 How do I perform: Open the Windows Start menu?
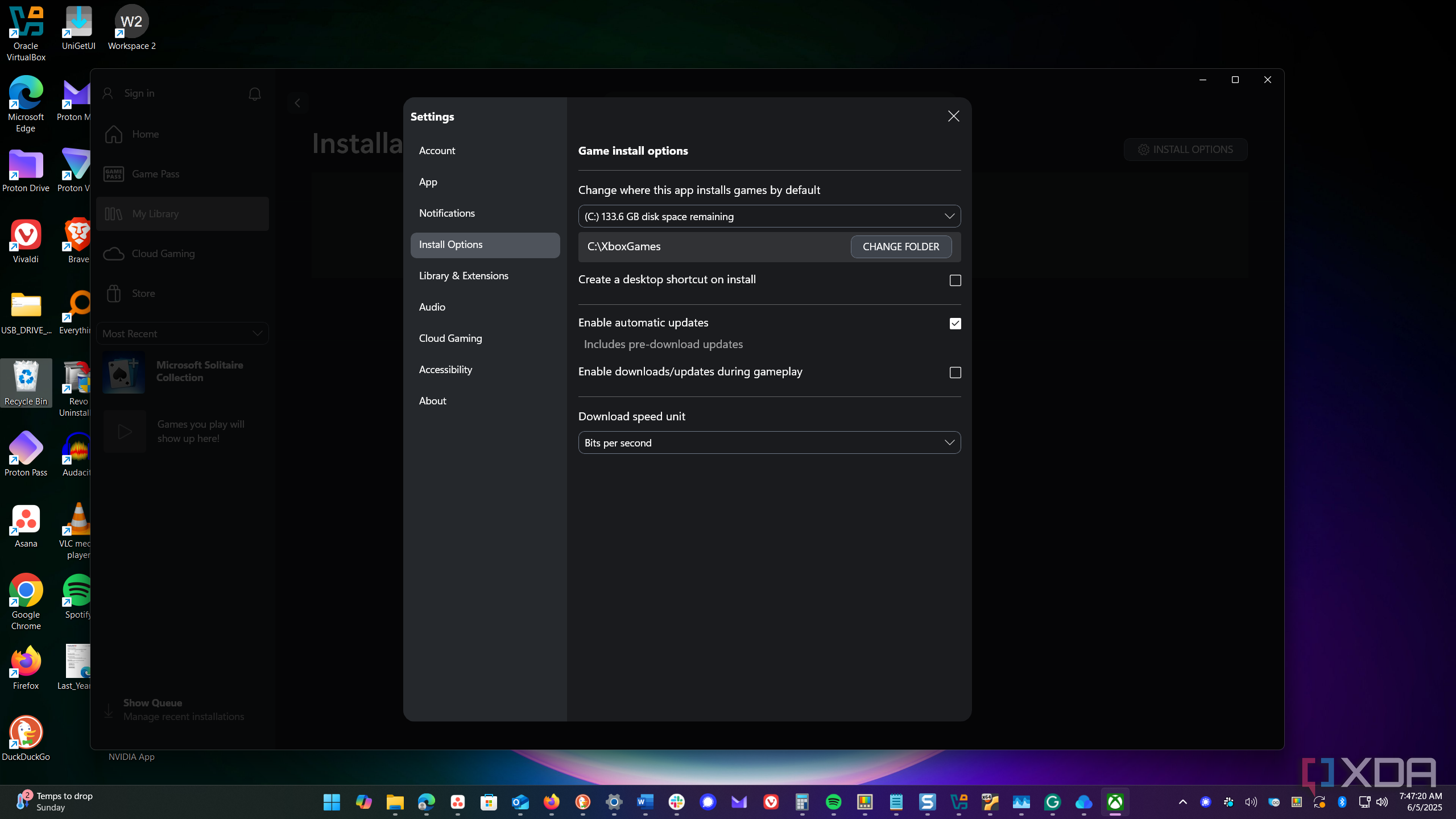[x=332, y=802]
